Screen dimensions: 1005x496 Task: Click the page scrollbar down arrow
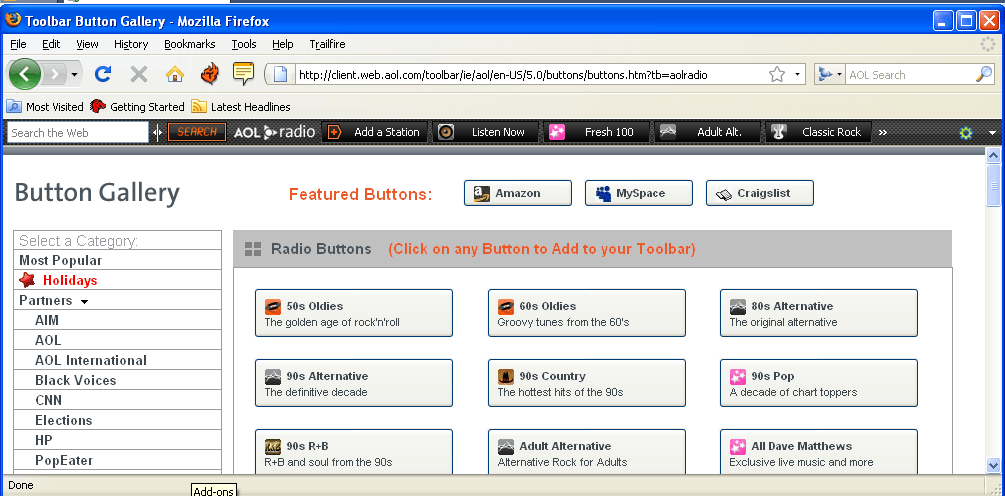[993, 465]
